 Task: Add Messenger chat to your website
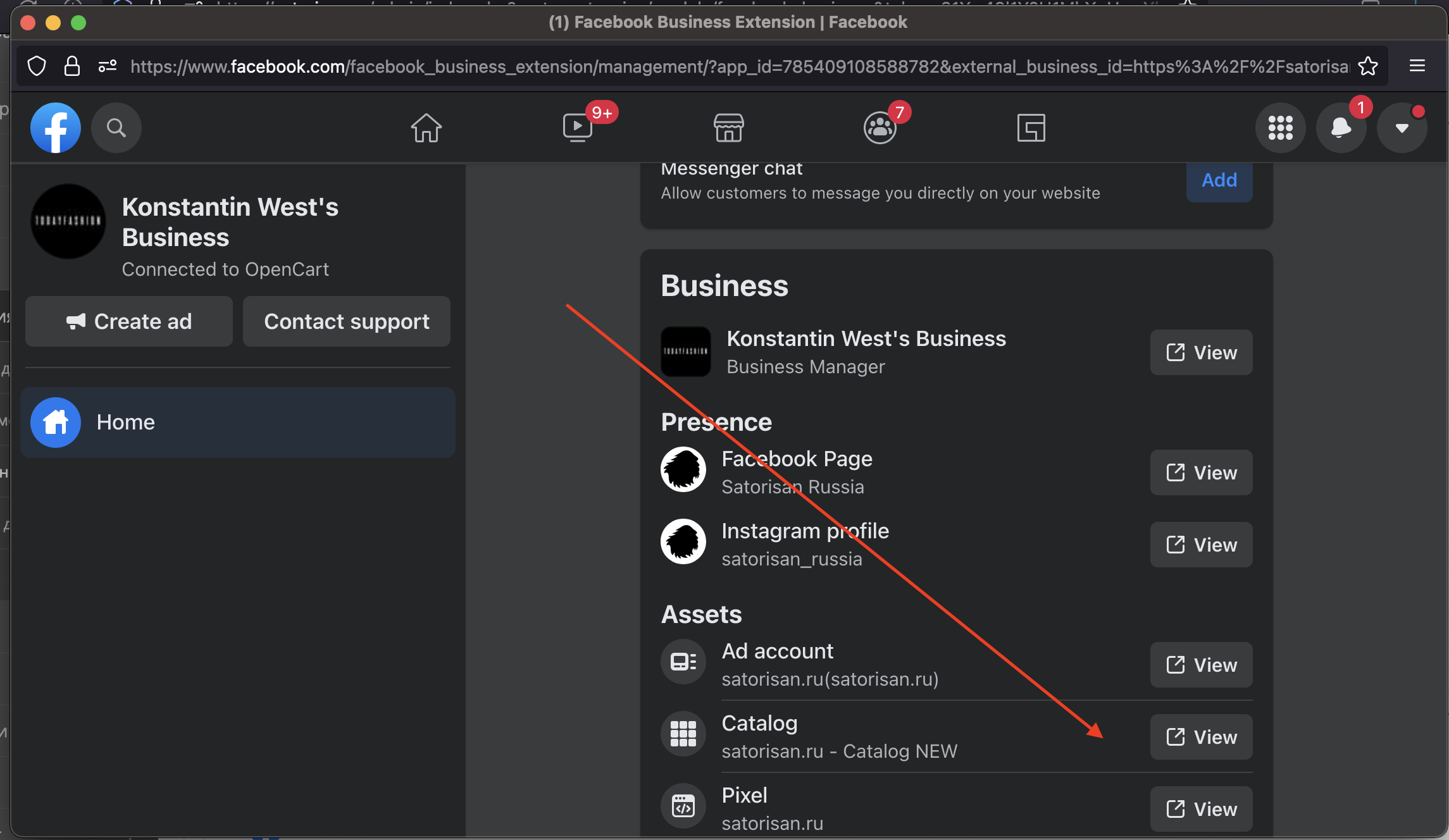click(x=1219, y=180)
